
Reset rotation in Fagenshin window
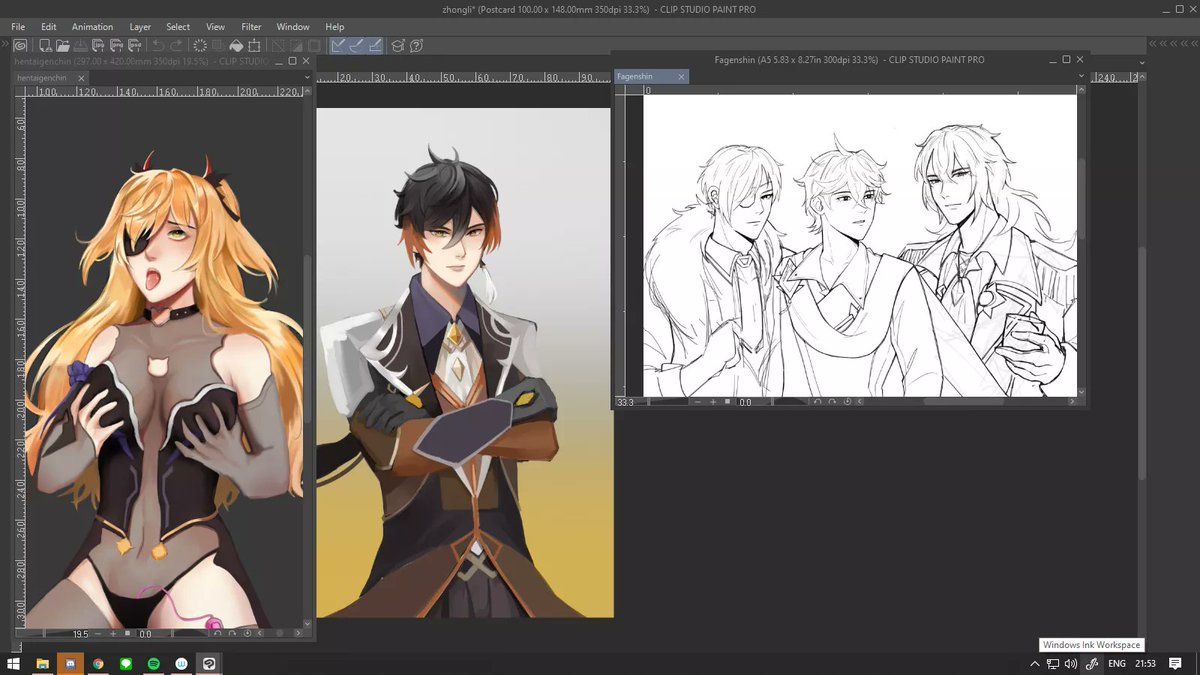coord(847,402)
